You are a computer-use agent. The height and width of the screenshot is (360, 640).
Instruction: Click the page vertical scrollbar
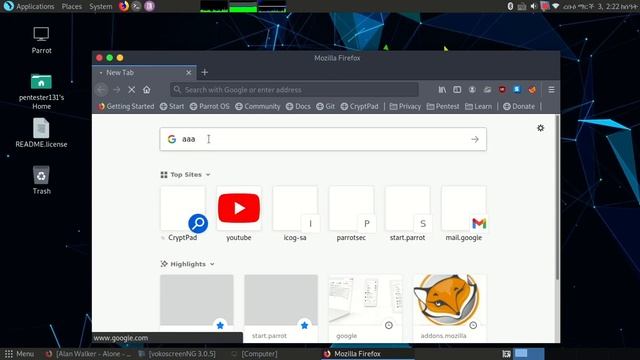point(557,198)
